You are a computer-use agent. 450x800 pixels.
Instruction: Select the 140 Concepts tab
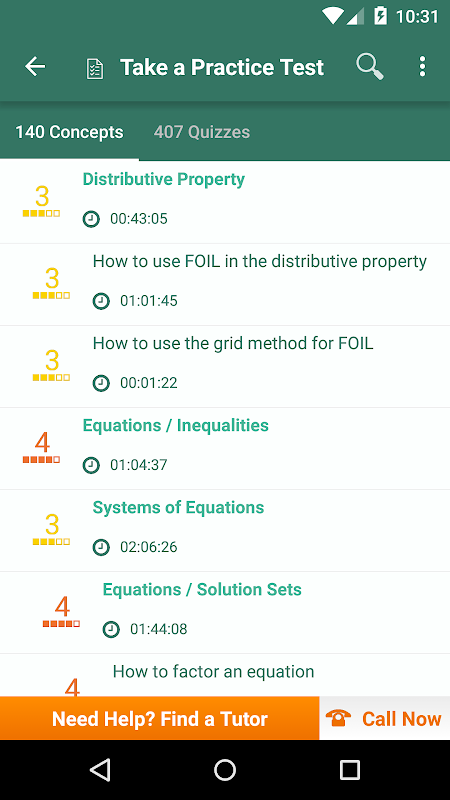pos(69,132)
